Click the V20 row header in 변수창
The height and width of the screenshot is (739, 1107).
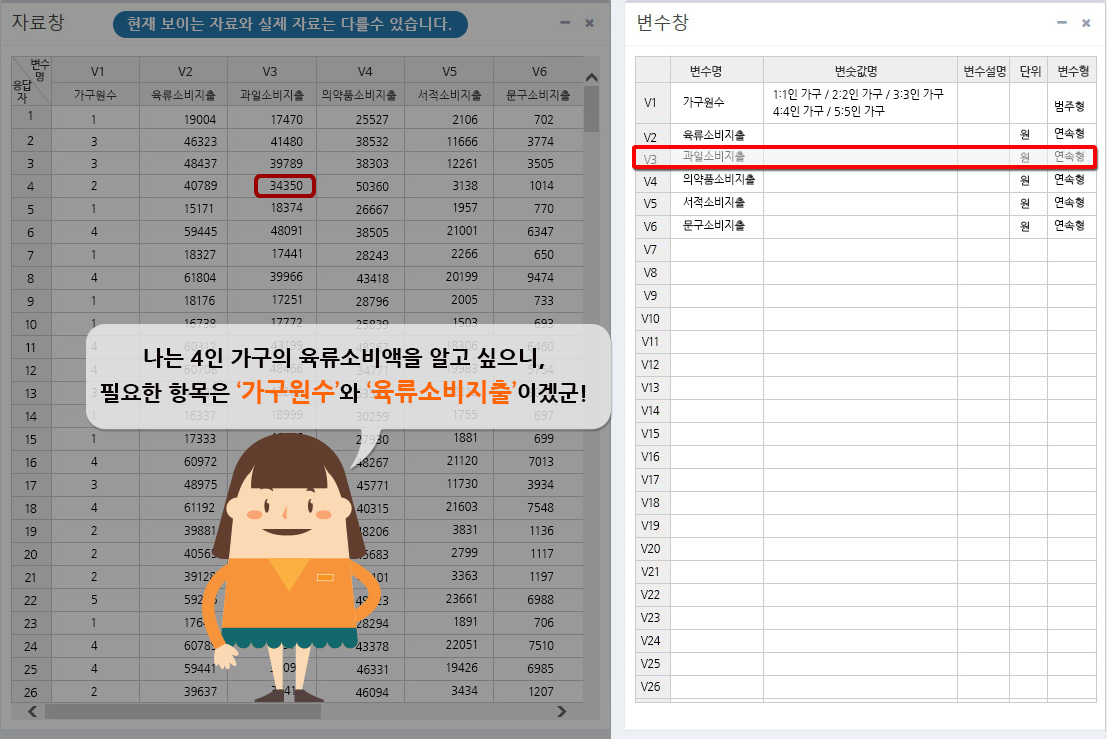651,549
